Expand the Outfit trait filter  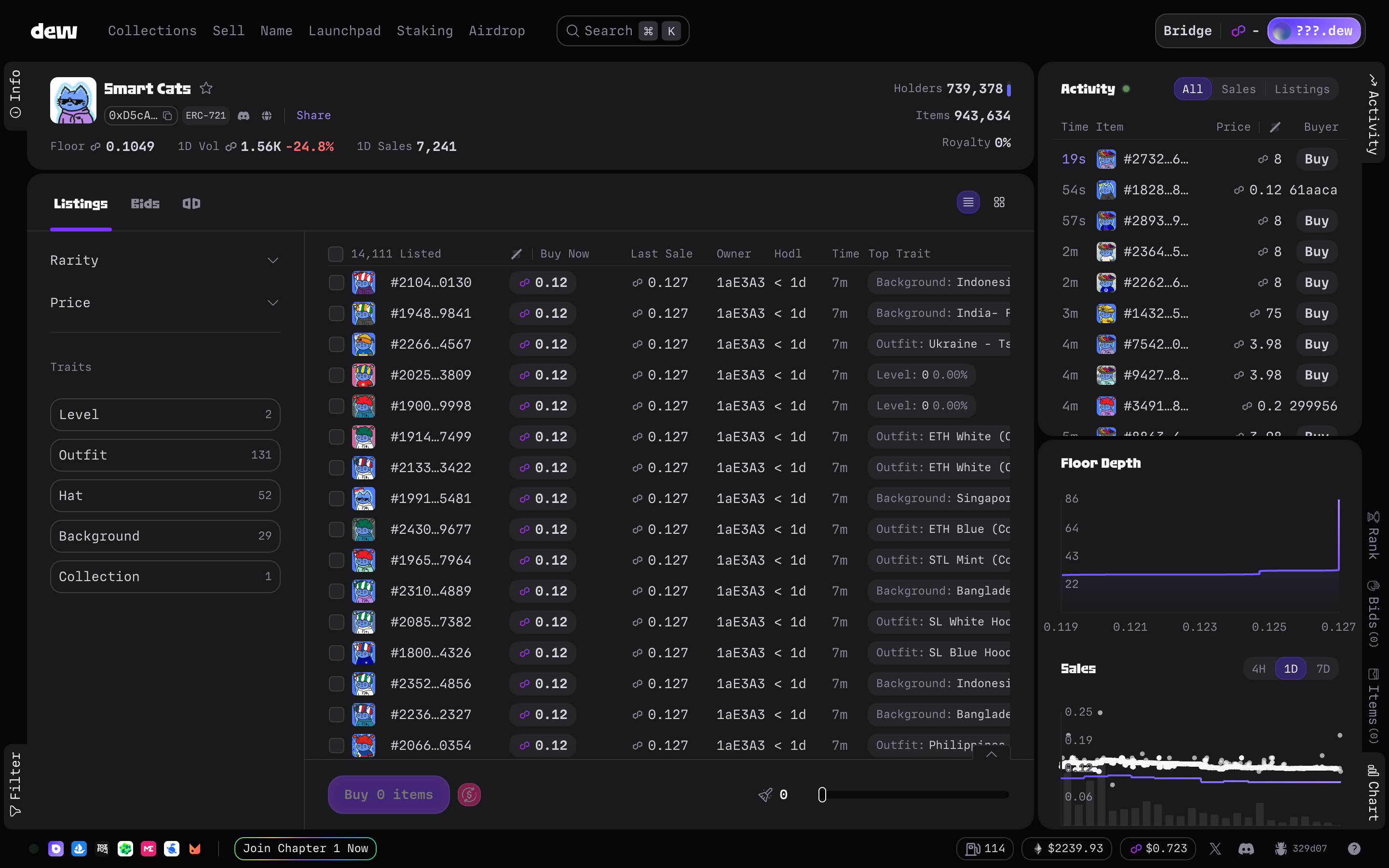coord(165,455)
